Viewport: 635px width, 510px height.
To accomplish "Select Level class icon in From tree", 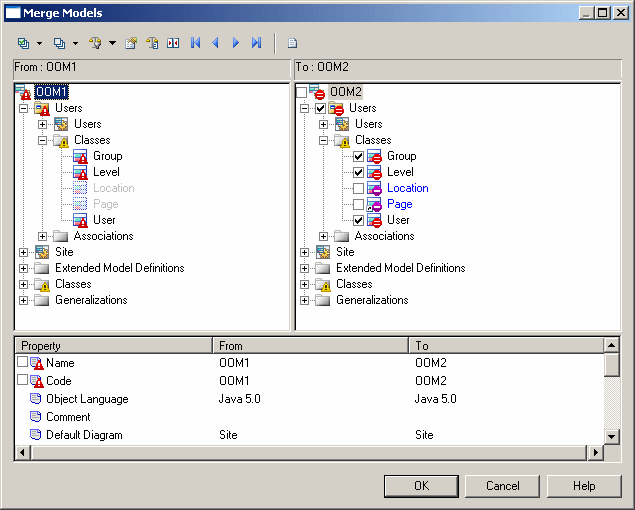I will click(x=80, y=172).
